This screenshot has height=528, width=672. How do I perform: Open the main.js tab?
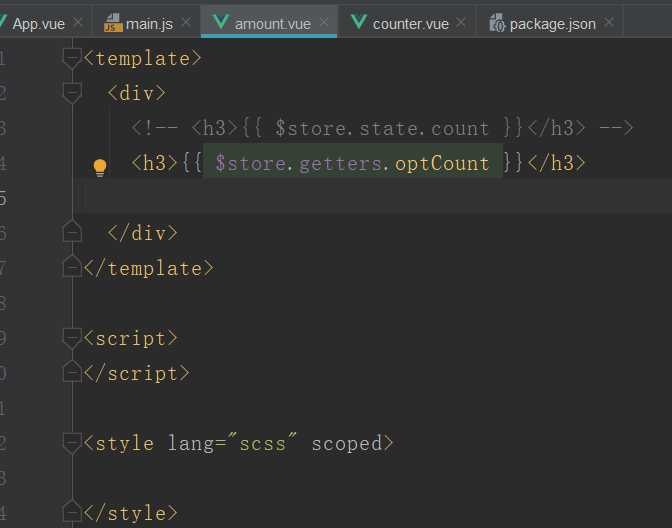coord(149,24)
